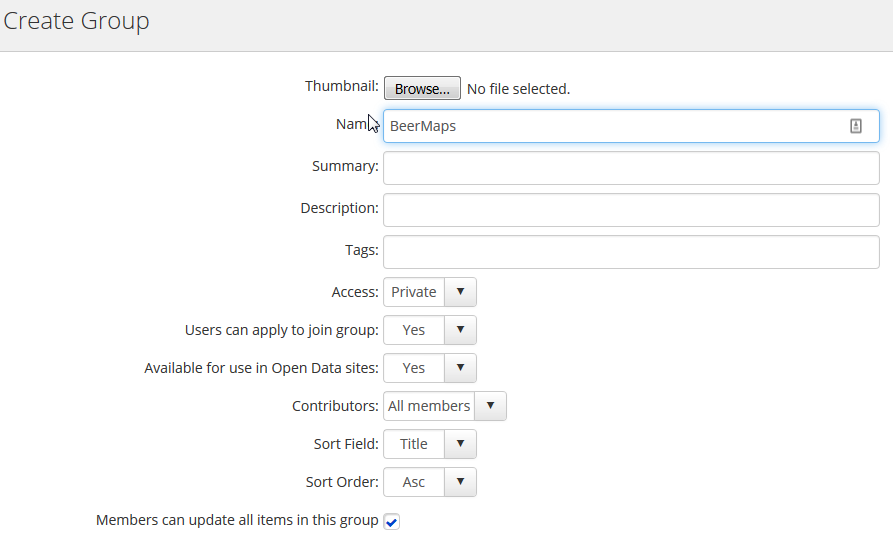Viewport: 893px width, 545px height.
Task: Select the Tags input box
Action: click(x=631, y=252)
